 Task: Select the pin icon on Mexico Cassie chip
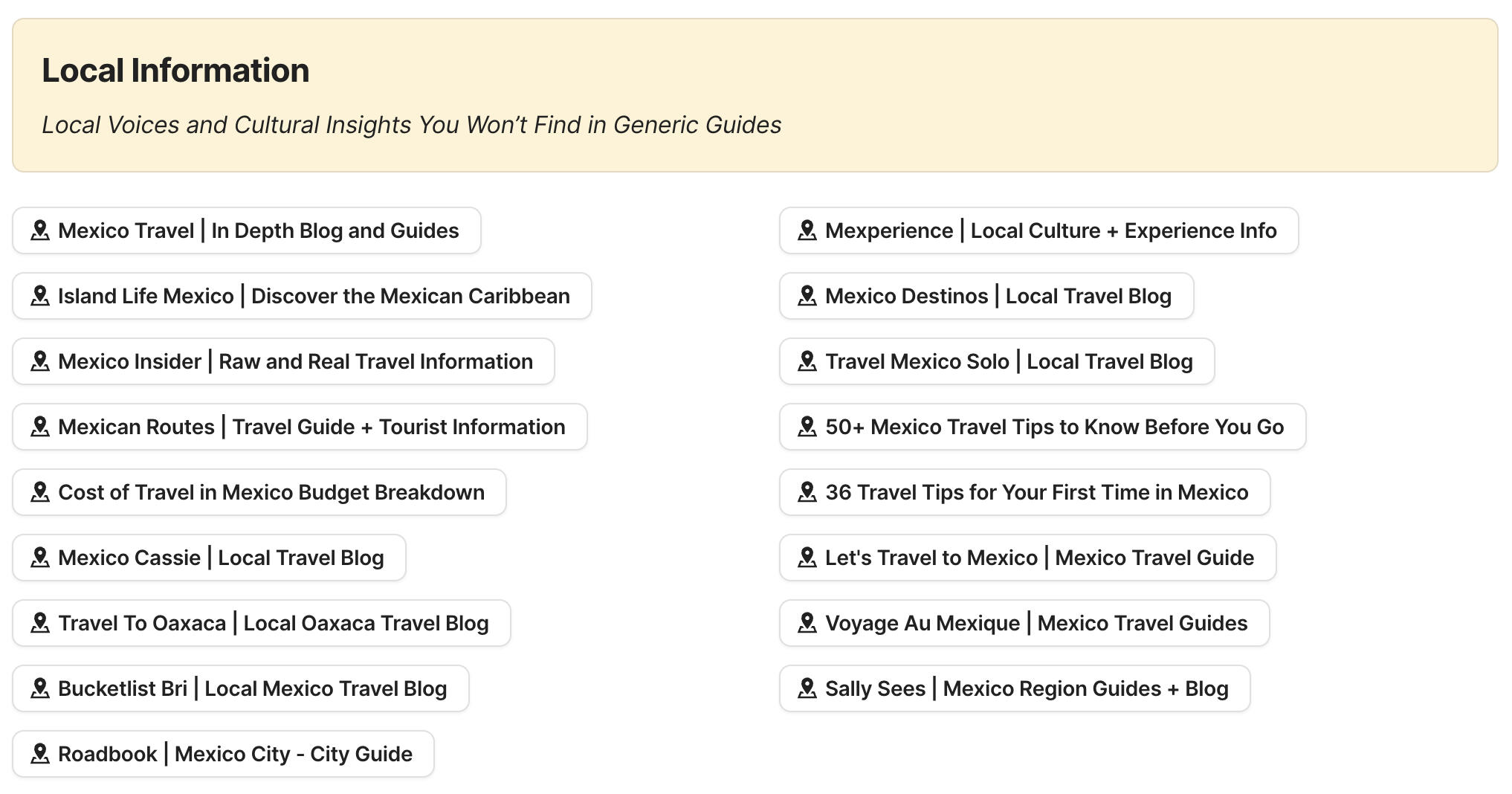tap(41, 558)
